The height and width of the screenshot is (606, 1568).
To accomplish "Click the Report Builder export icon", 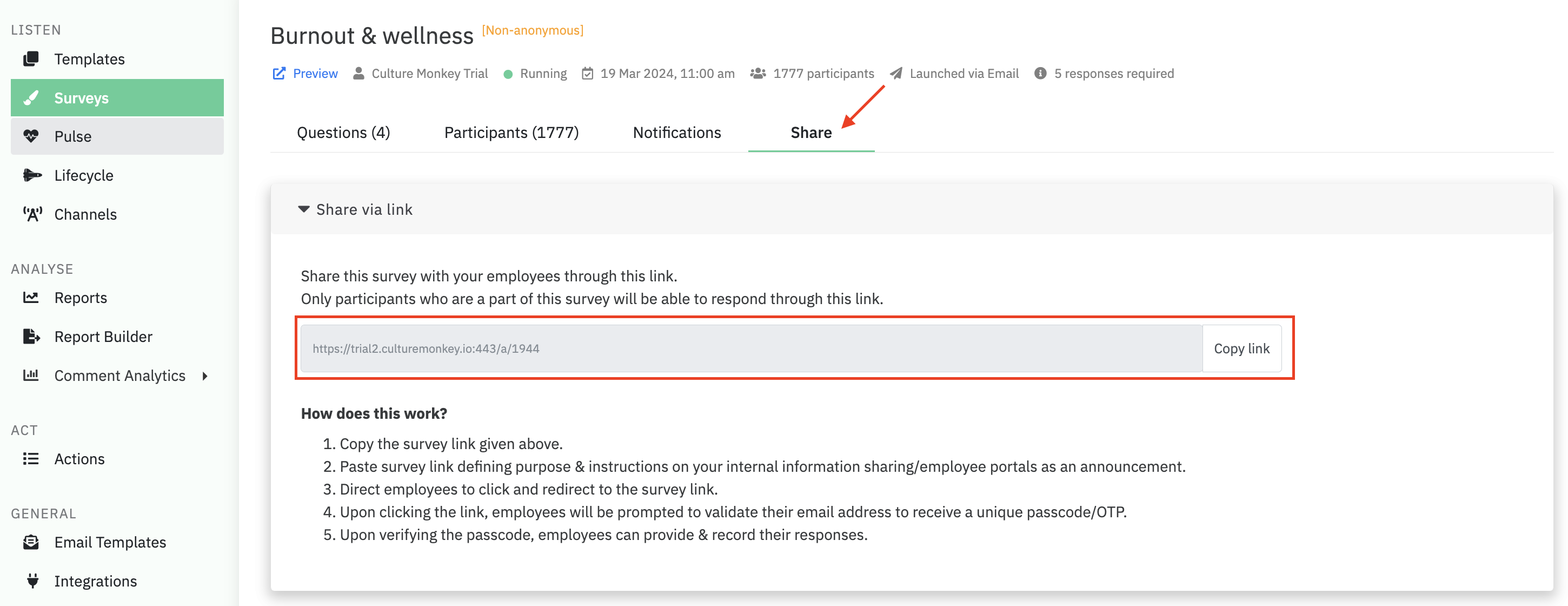I will [x=31, y=336].
